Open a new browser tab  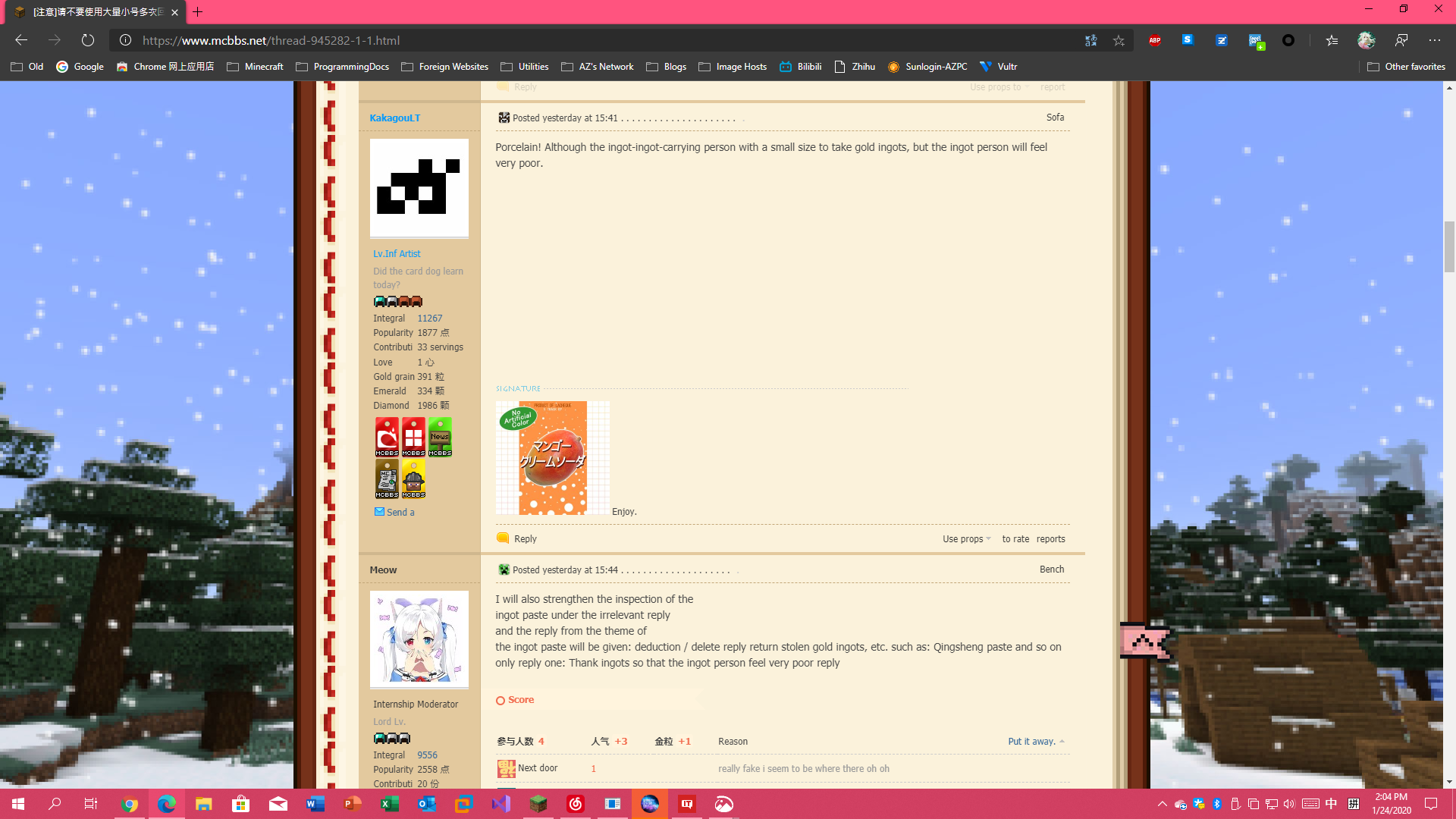198,12
